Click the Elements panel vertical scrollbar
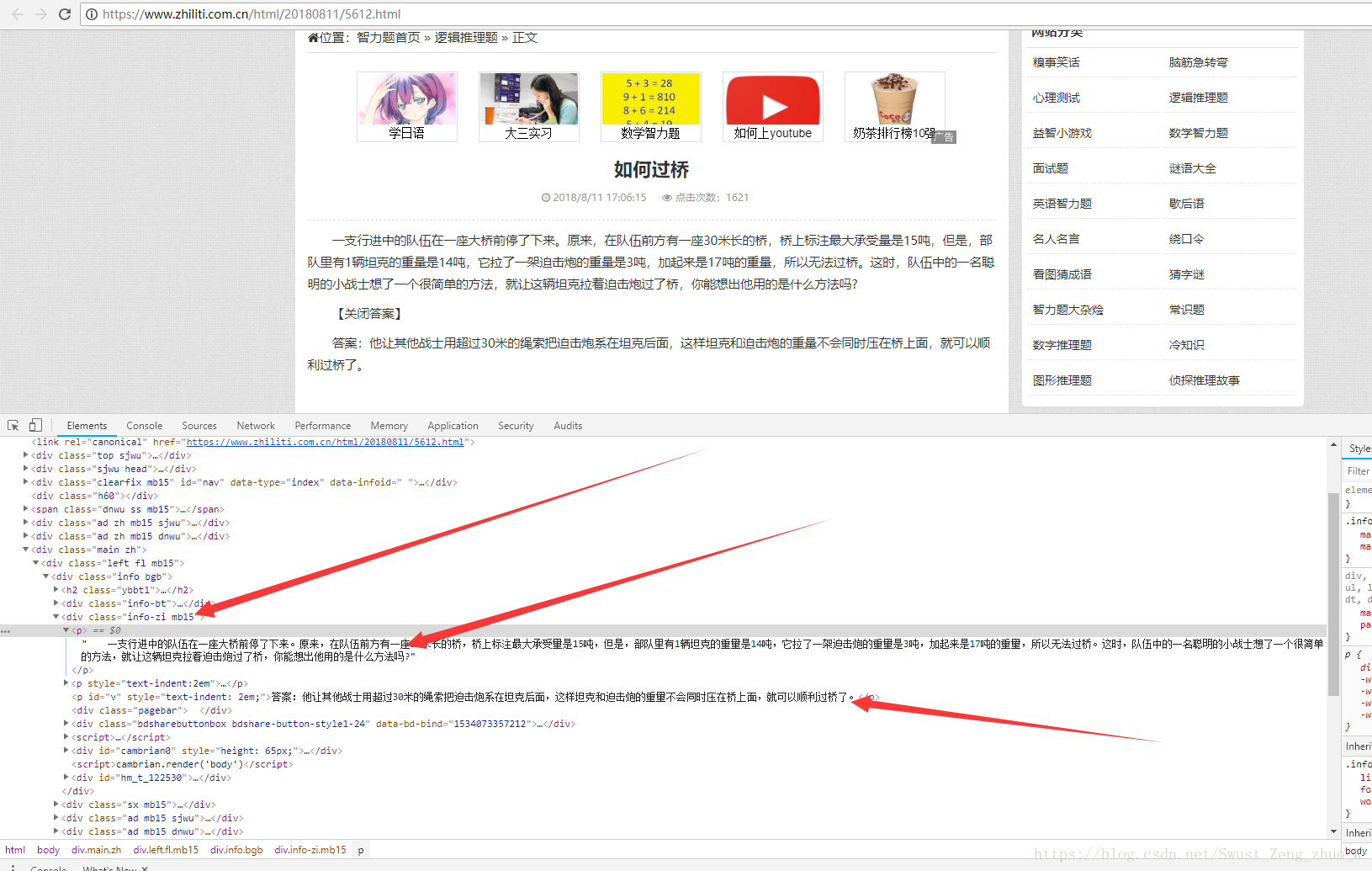 (1333, 593)
